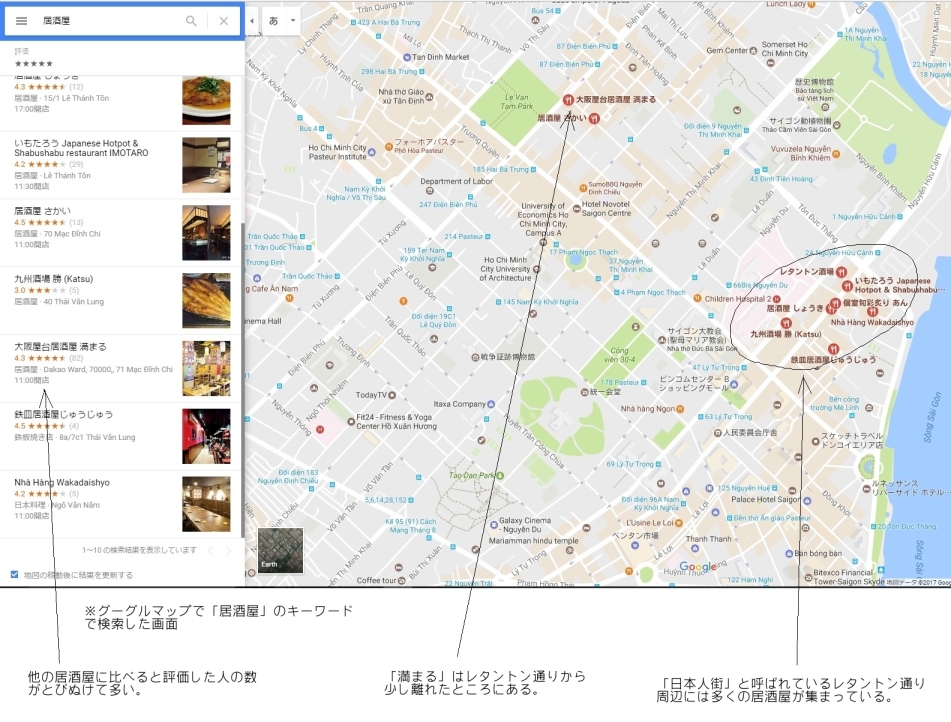The image size is (951, 722).
Task: Open the Google Maps hamburger menu
Action: [x=21, y=21]
